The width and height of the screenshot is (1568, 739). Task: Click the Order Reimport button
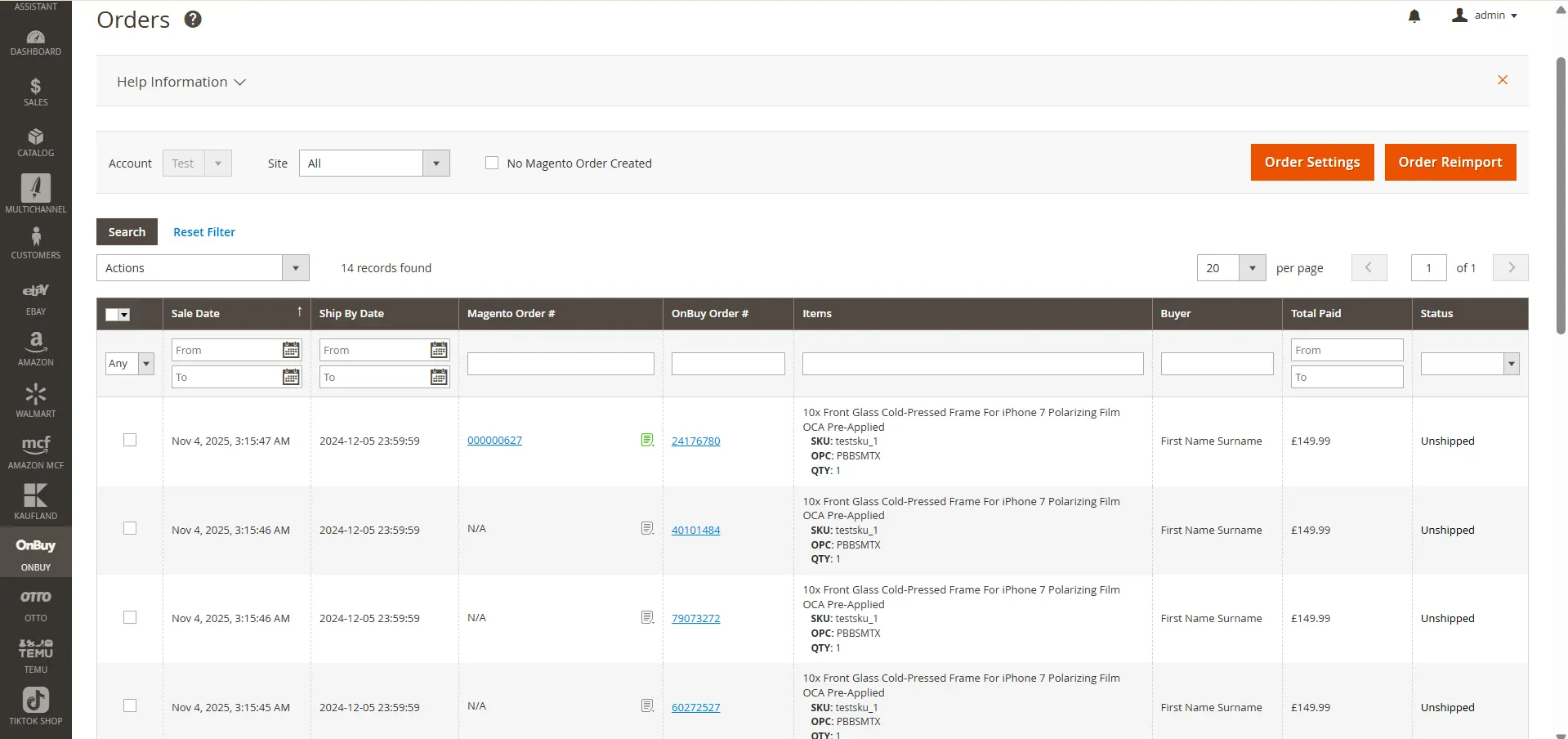tap(1450, 162)
